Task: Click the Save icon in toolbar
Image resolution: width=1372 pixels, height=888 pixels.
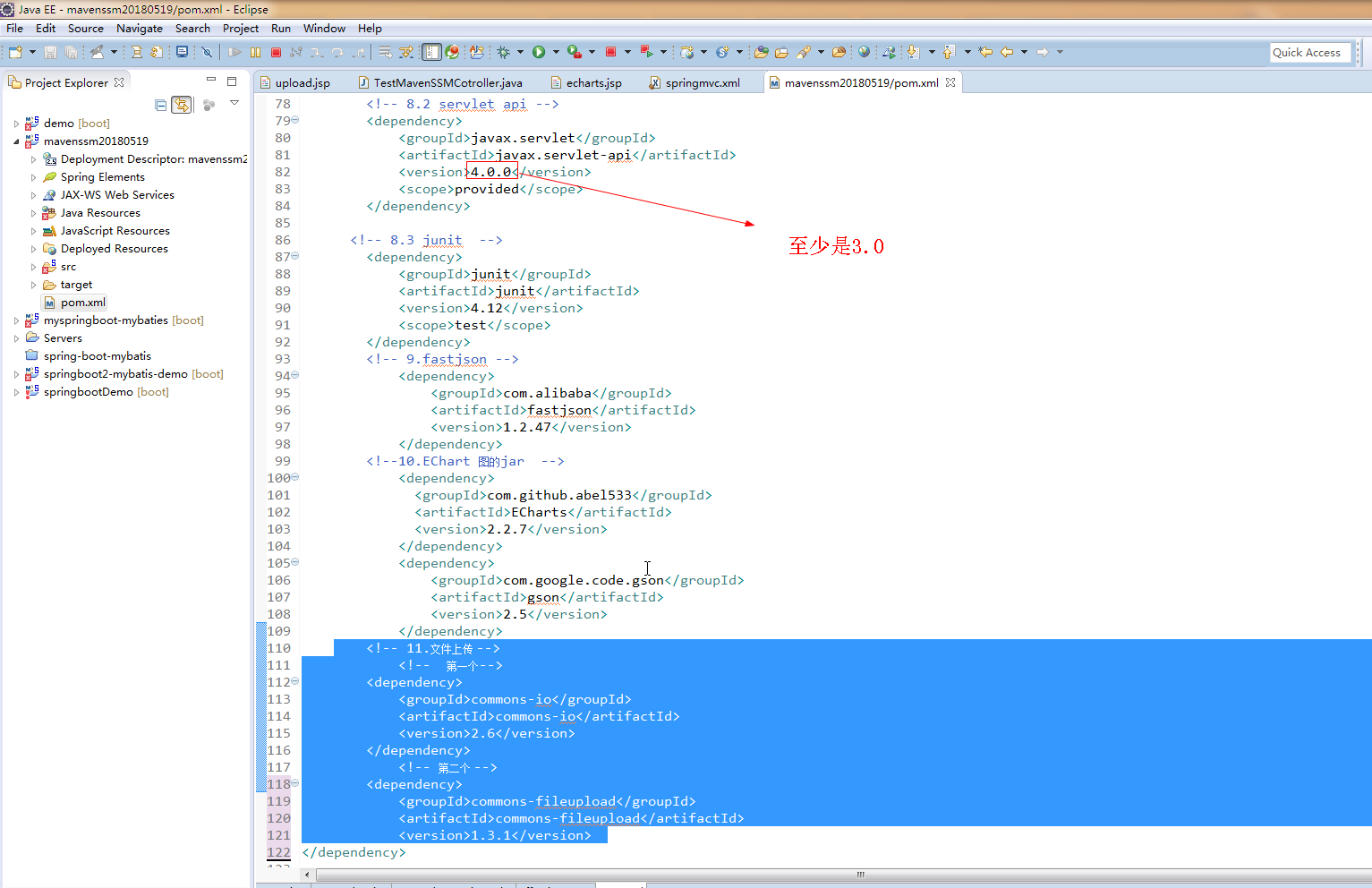Action: tap(50, 52)
